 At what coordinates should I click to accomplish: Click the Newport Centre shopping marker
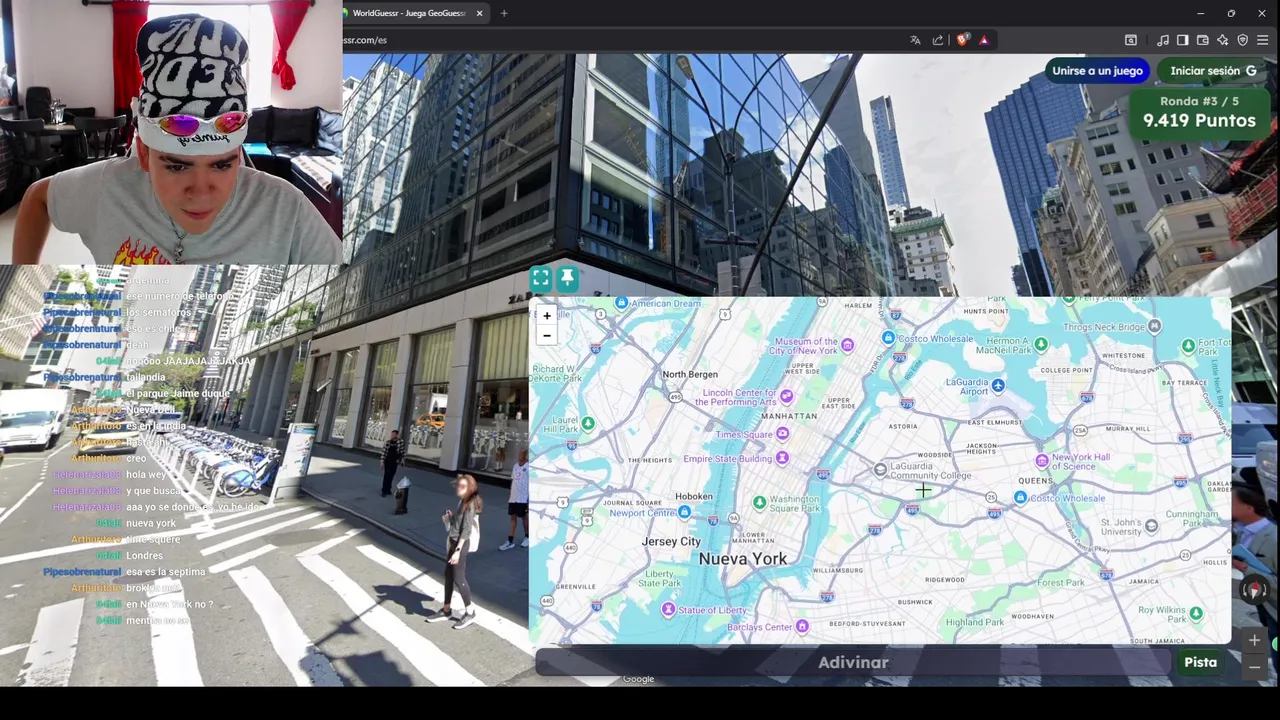(x=684, y=512)
